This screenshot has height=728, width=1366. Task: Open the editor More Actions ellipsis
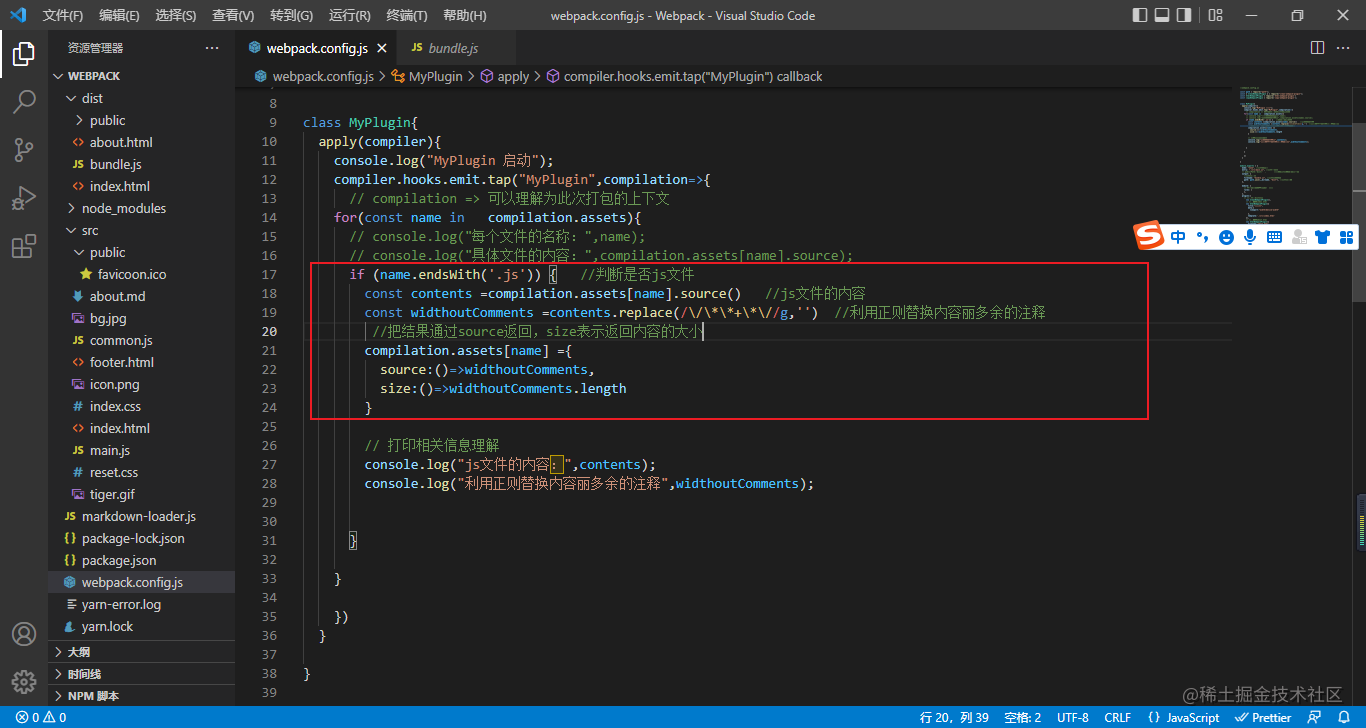tap(1345, 48)
